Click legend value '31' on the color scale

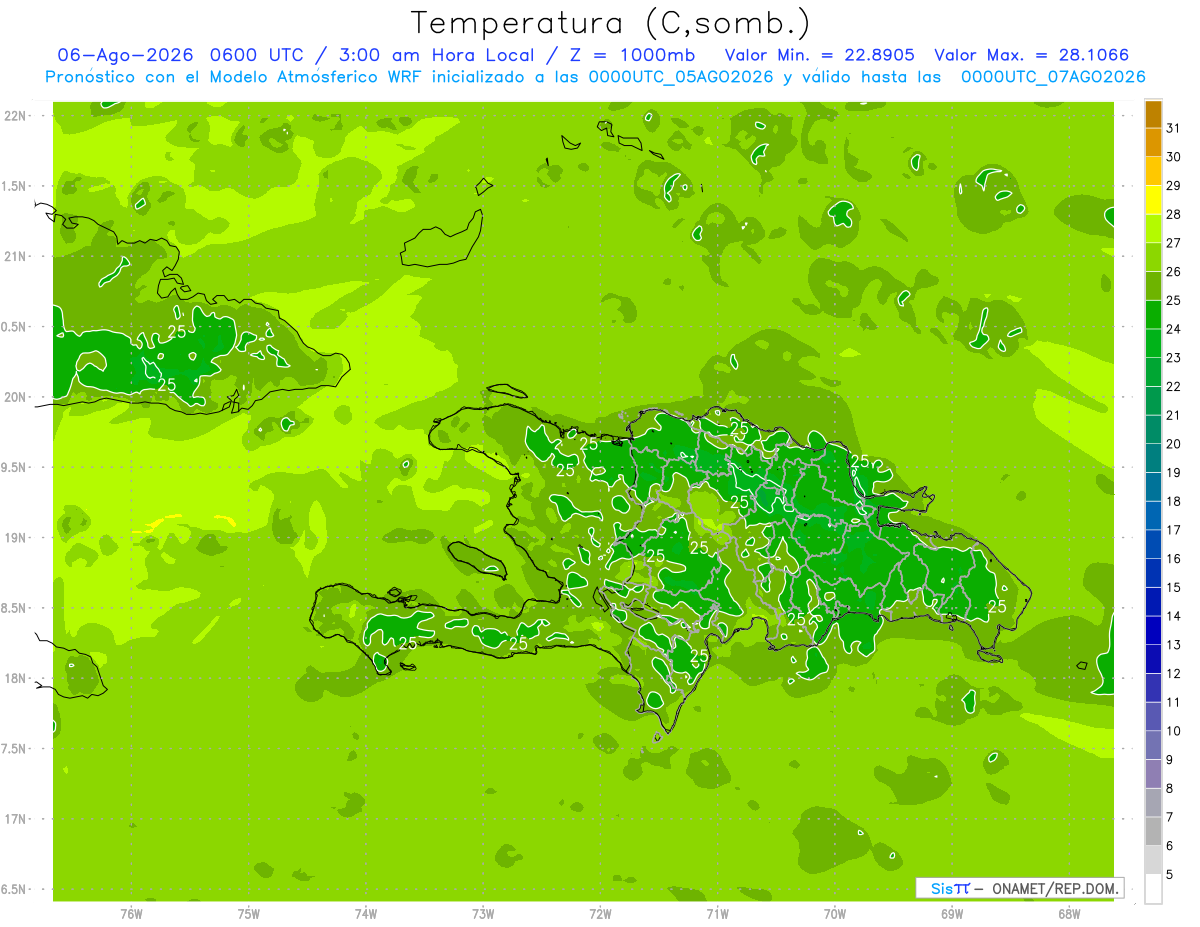coord(1173,128)
